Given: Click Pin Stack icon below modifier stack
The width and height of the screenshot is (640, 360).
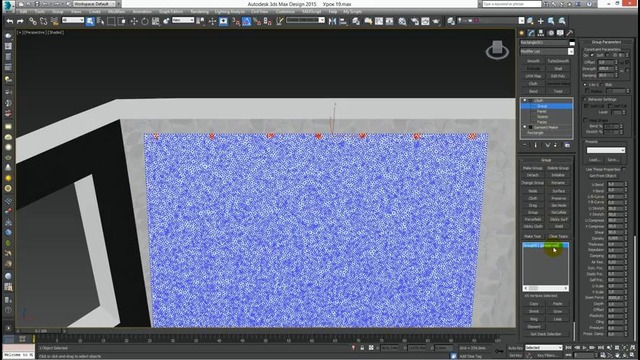Looking at the screenshot, I should click(525, 145).
